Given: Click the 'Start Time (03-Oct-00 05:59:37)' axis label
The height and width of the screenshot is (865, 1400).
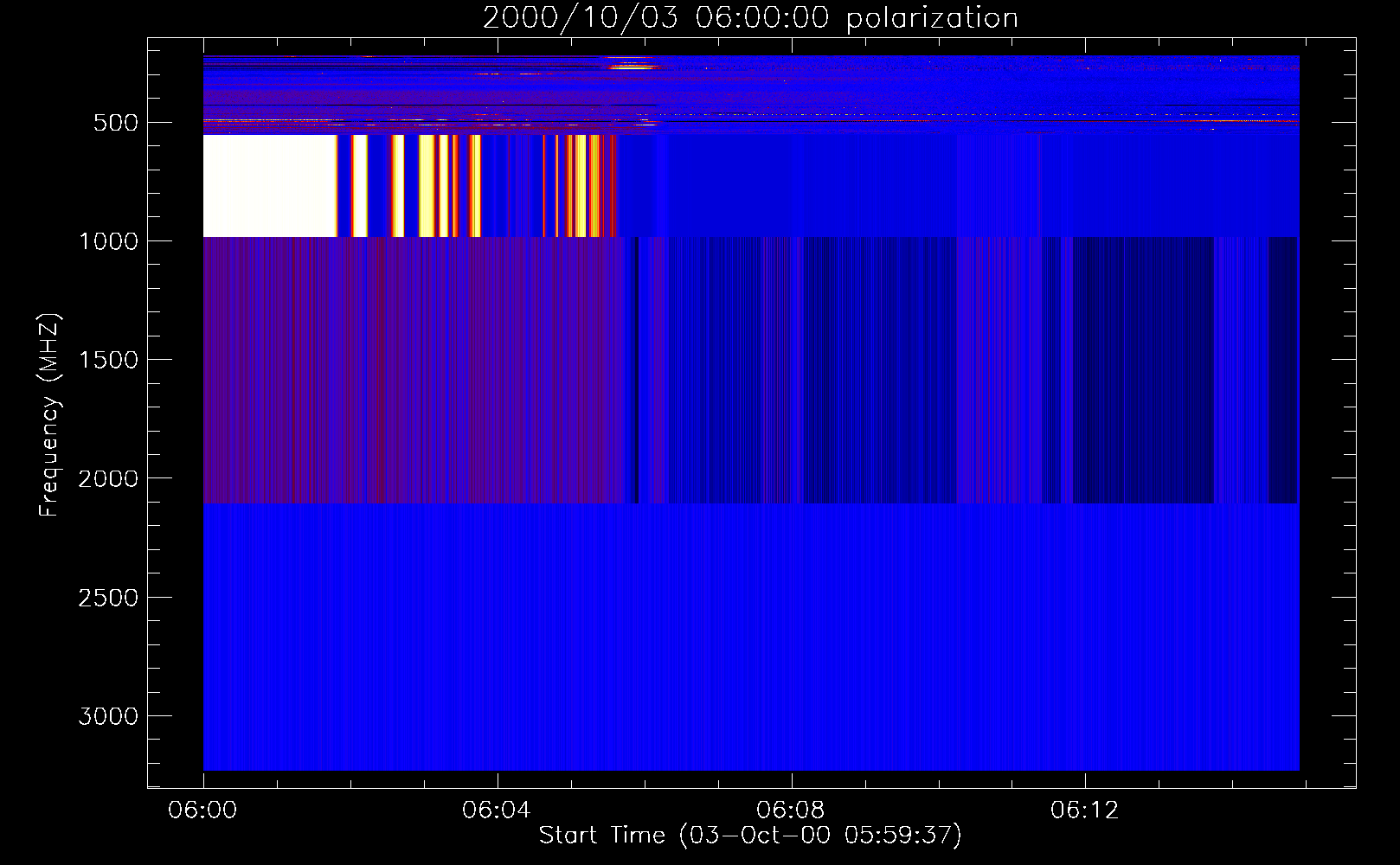Looking at the screenshot, I should point(750,835).
